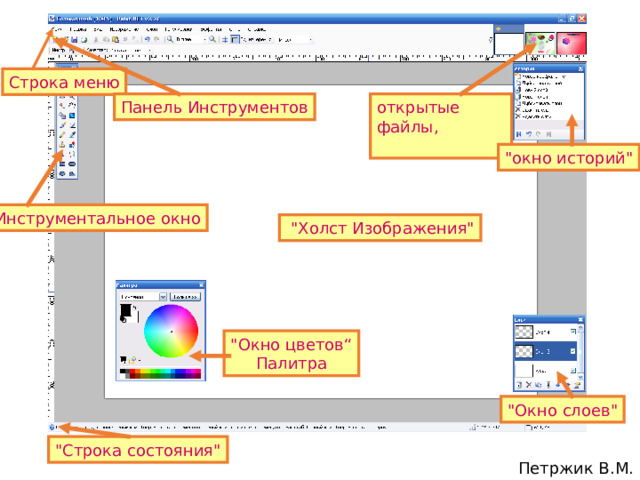
Task: Click Rewind in the History window
Action: coord(519,134)
